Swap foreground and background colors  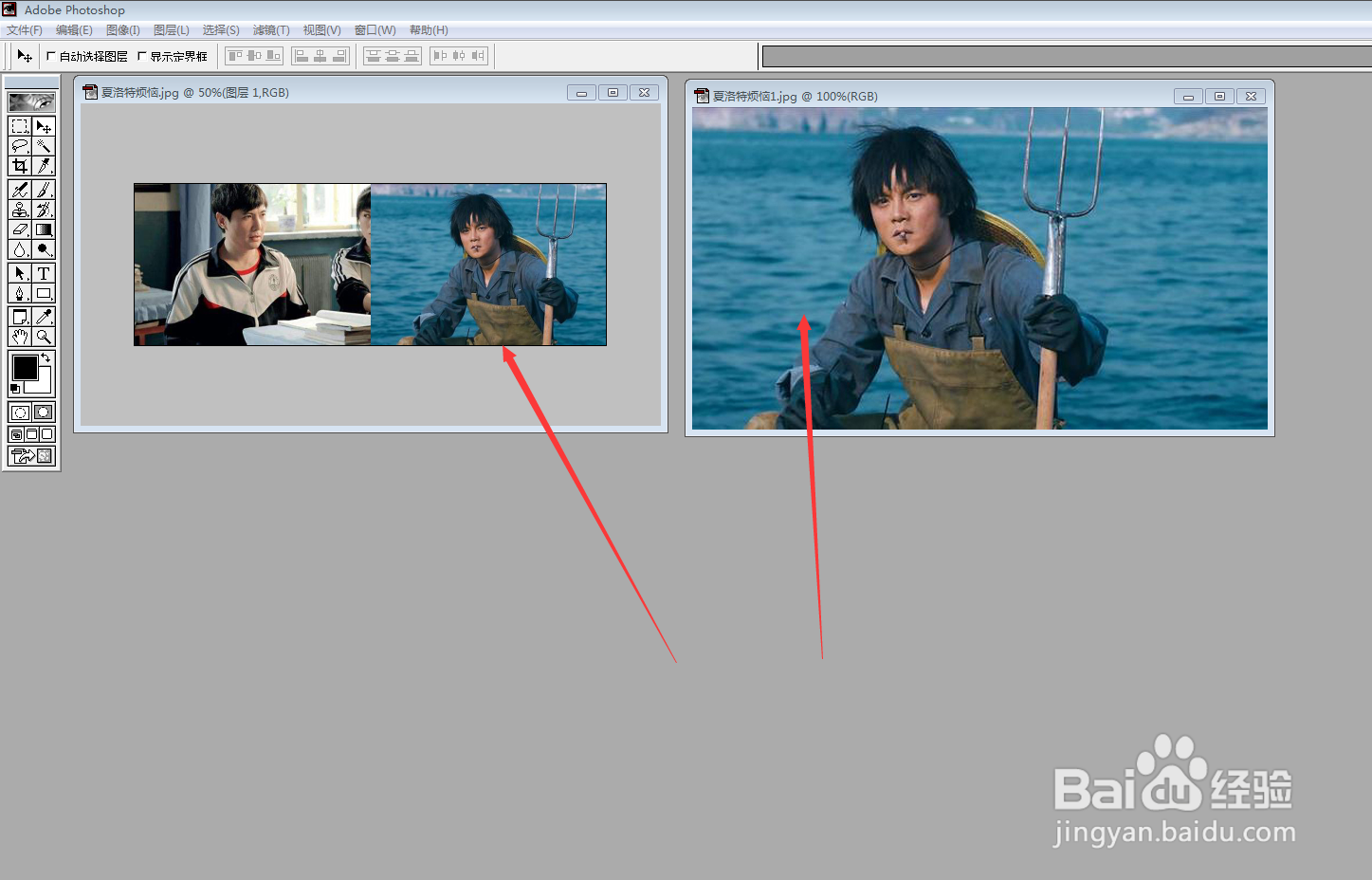pos(46,358)
